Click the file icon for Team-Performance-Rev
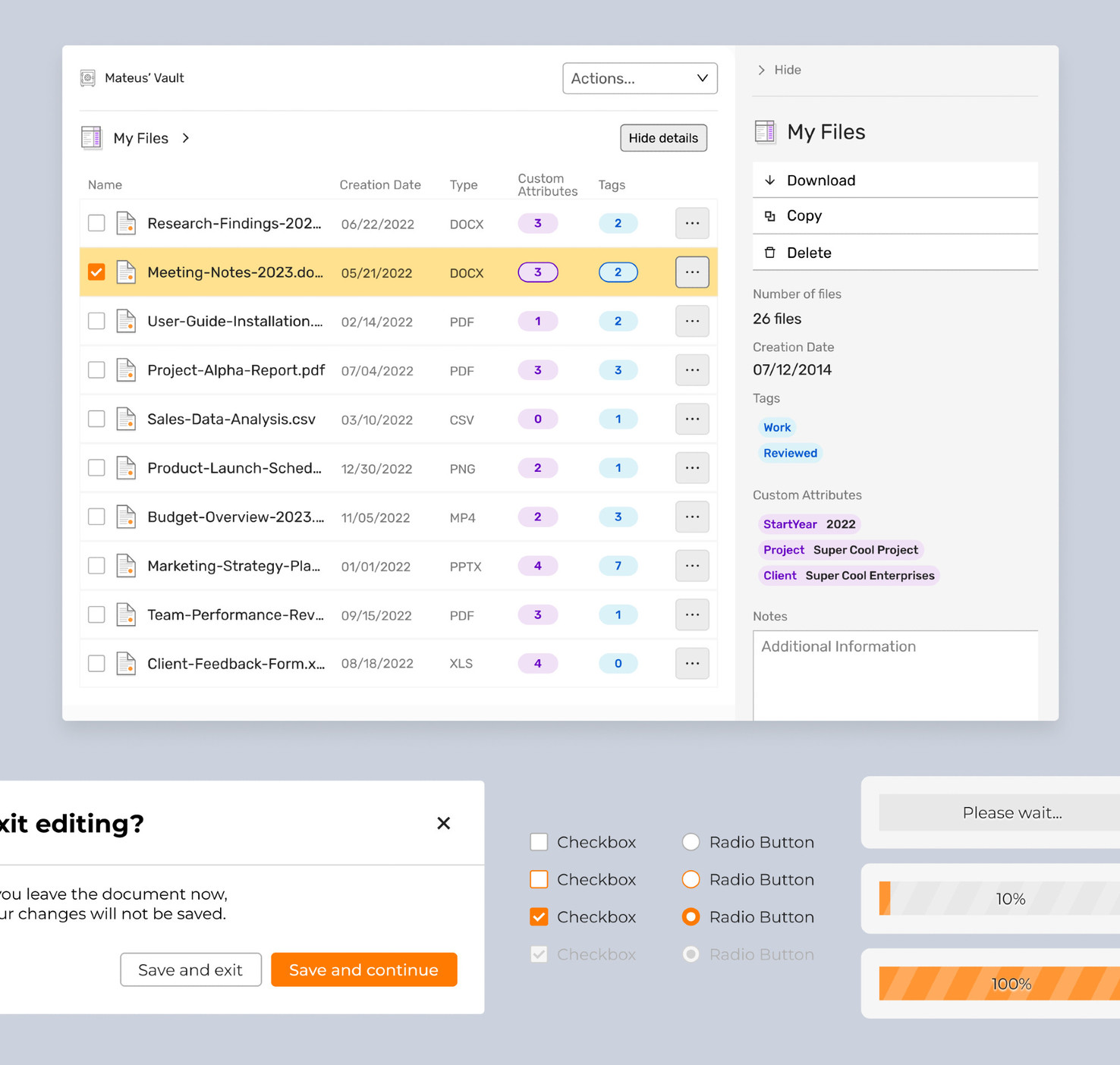The width and height of the screenshot is (1120, 1065). 126,614
